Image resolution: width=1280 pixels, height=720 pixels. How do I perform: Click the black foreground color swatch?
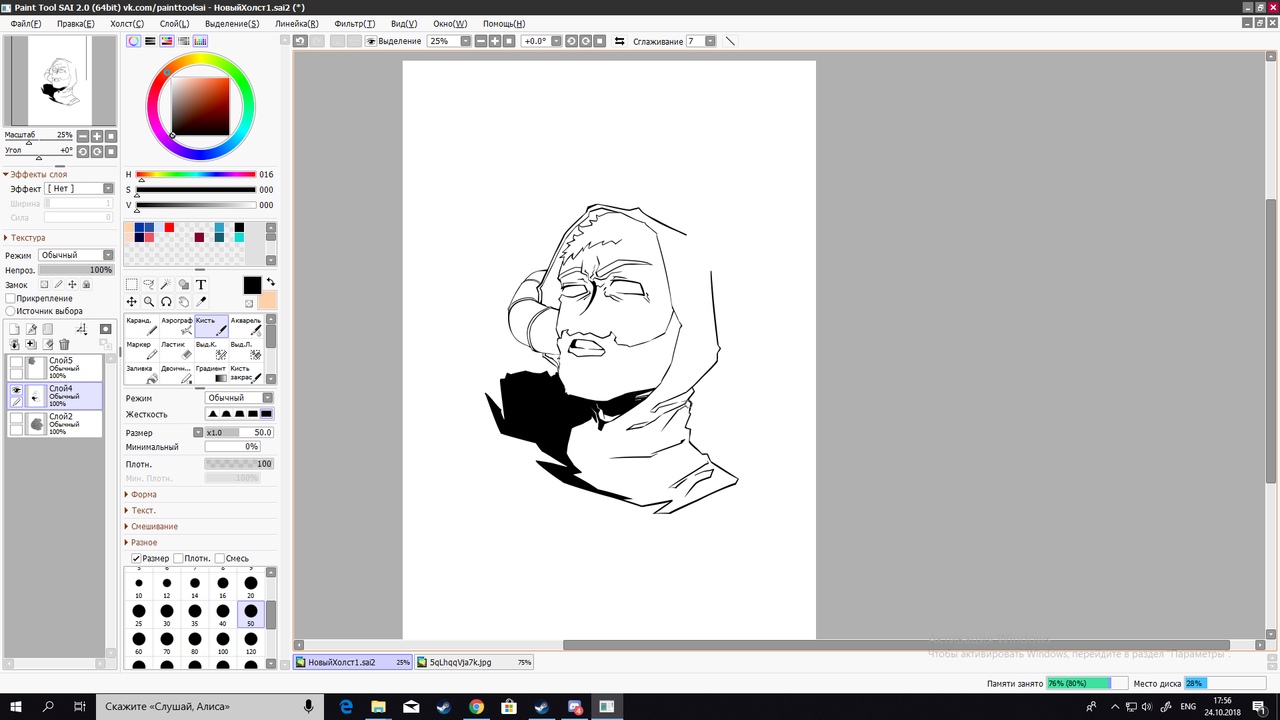252,286
